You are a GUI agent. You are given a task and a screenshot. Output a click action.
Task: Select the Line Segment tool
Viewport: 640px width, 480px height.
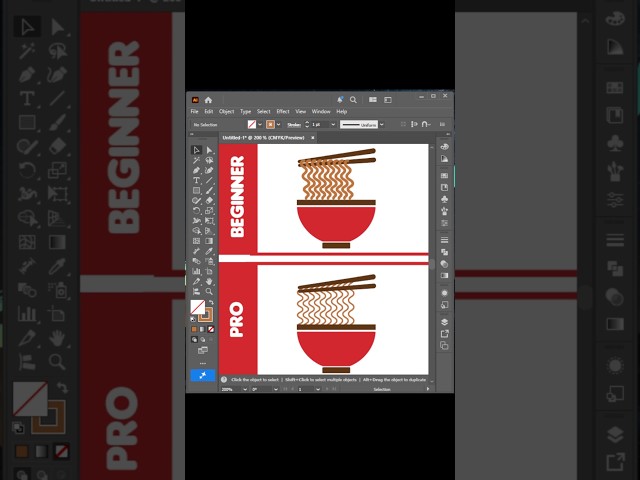tap(209, 180)
